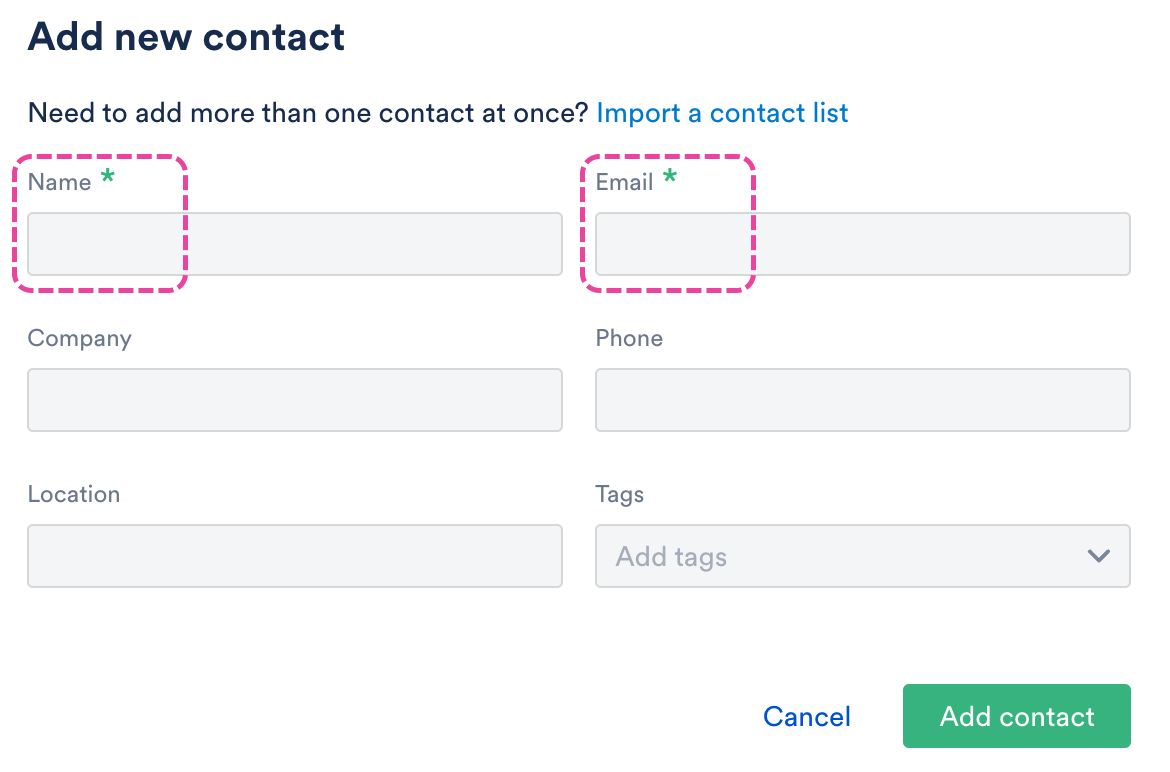The height and width of the screenshot is (772, 1170).
Task: Select the Company input field
Action: (x=295, y=400)
